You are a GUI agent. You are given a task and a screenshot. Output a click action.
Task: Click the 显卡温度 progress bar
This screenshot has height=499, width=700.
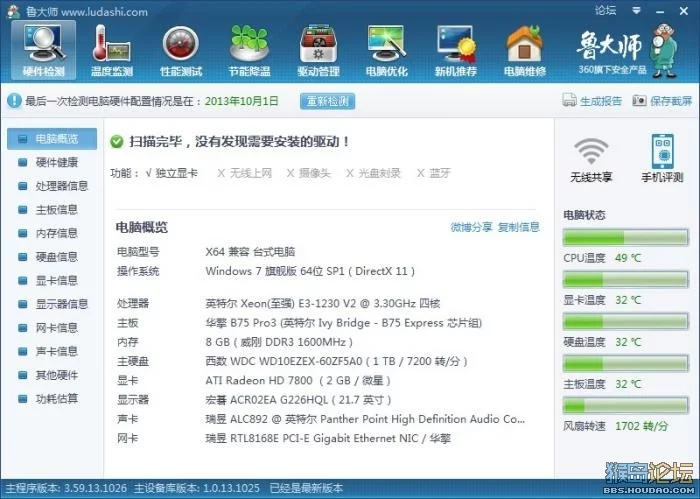625,280
